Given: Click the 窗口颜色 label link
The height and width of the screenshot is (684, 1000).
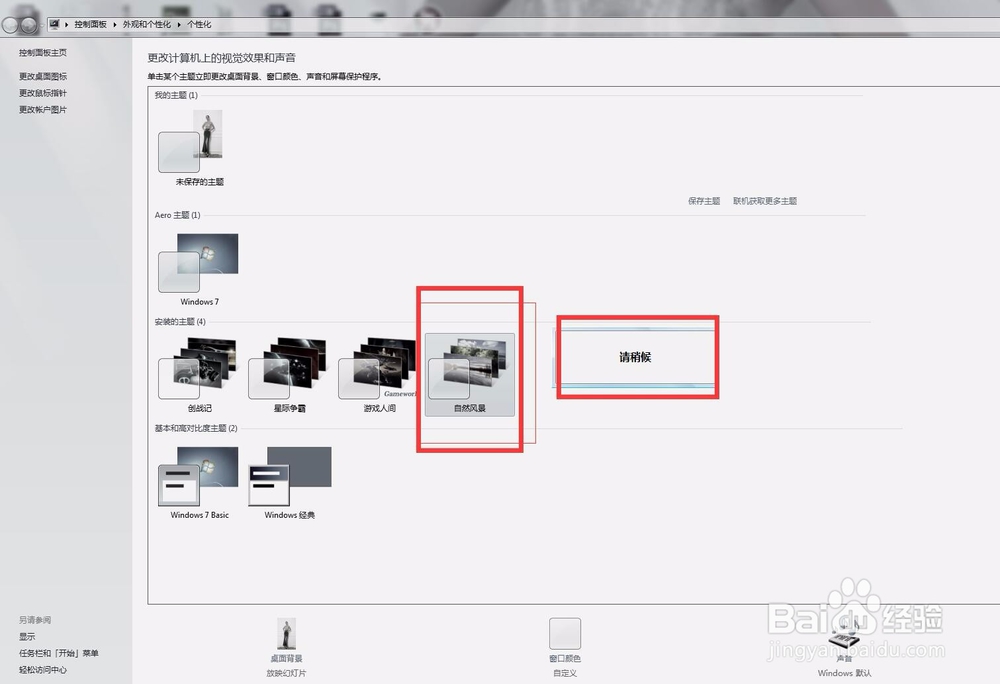Looking at the screenshot, I should pyautogui.click(x=565, y=658).
